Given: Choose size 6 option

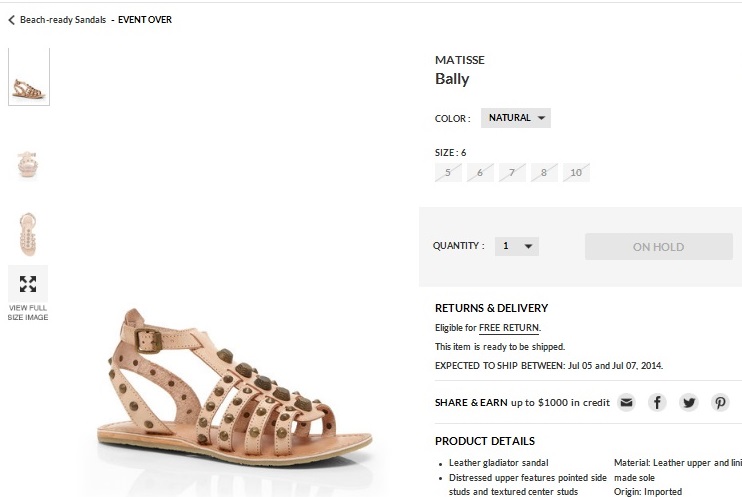Looking at the screenshot, I should click(x=480, y=173).
